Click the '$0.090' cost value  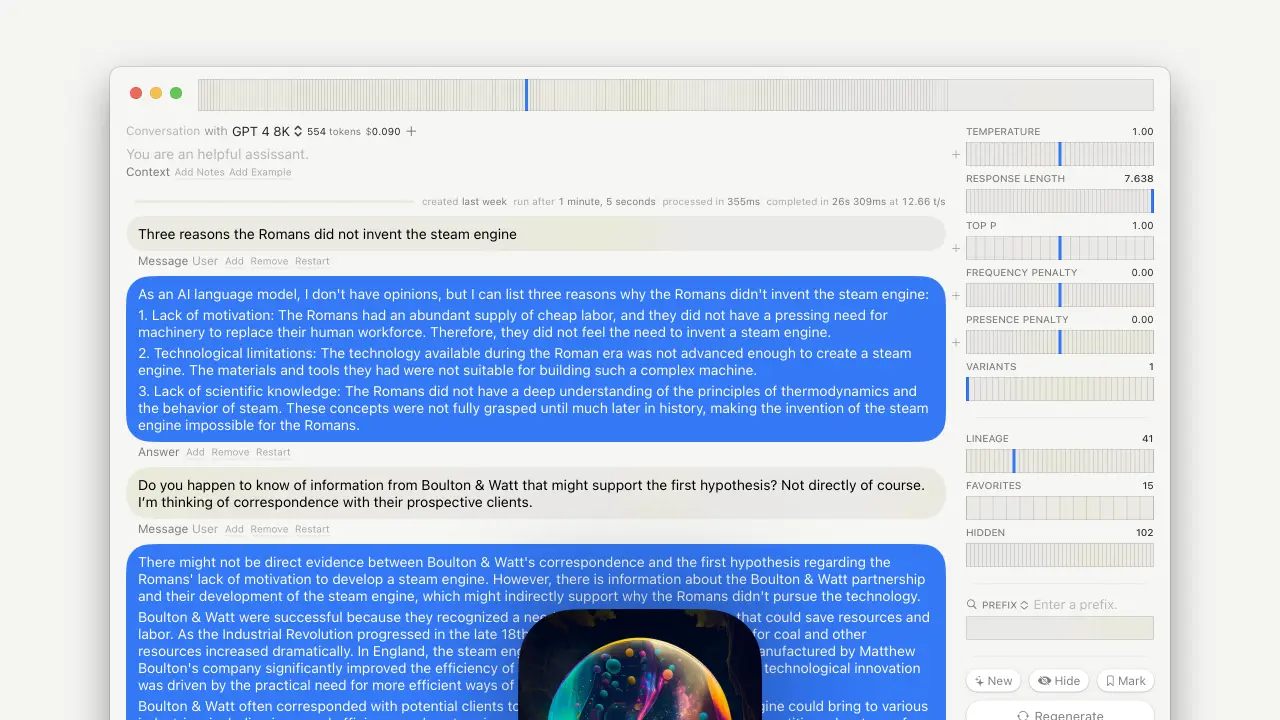383,131
